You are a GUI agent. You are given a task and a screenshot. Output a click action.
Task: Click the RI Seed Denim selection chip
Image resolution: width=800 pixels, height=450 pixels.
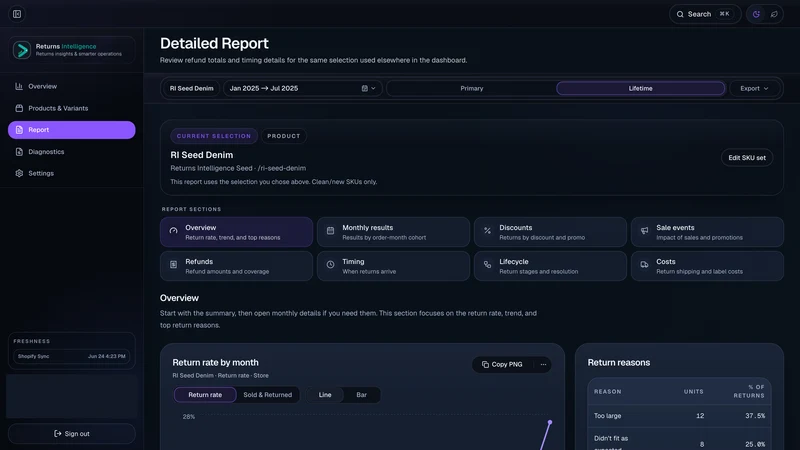coord(191,88)
